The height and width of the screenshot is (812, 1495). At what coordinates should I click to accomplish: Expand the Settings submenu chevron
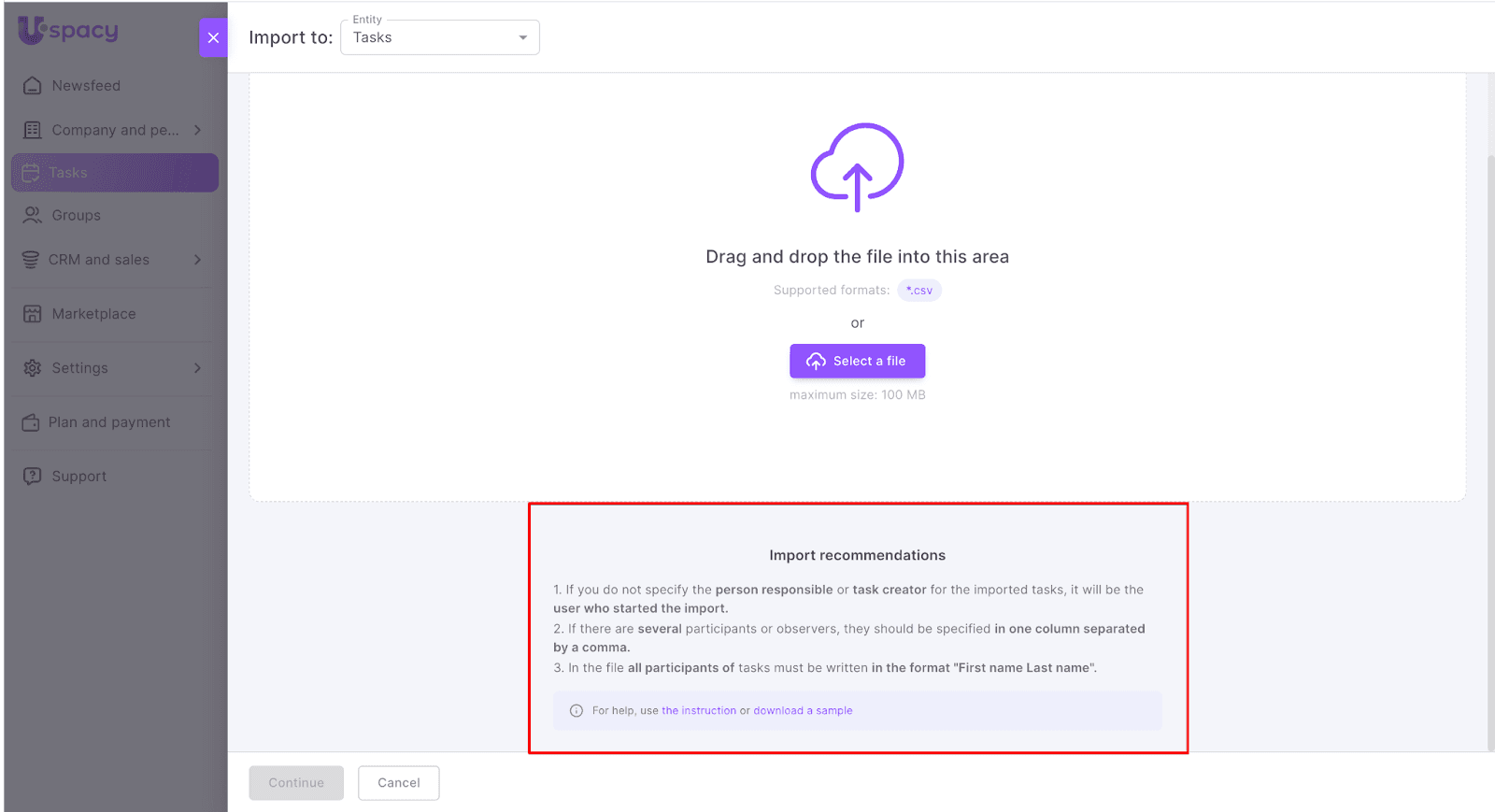point(197,368)
